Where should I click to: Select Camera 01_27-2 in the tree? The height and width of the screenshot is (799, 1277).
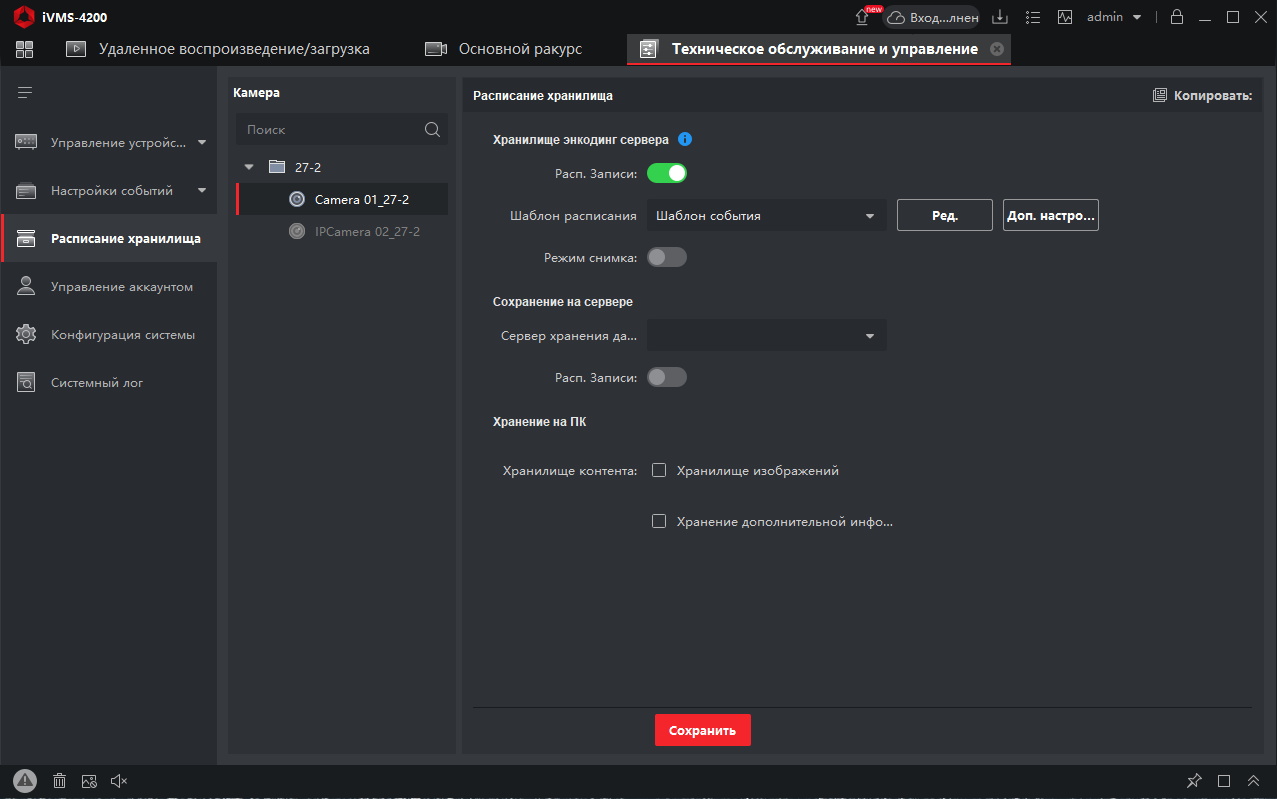[x=342, y=199]
